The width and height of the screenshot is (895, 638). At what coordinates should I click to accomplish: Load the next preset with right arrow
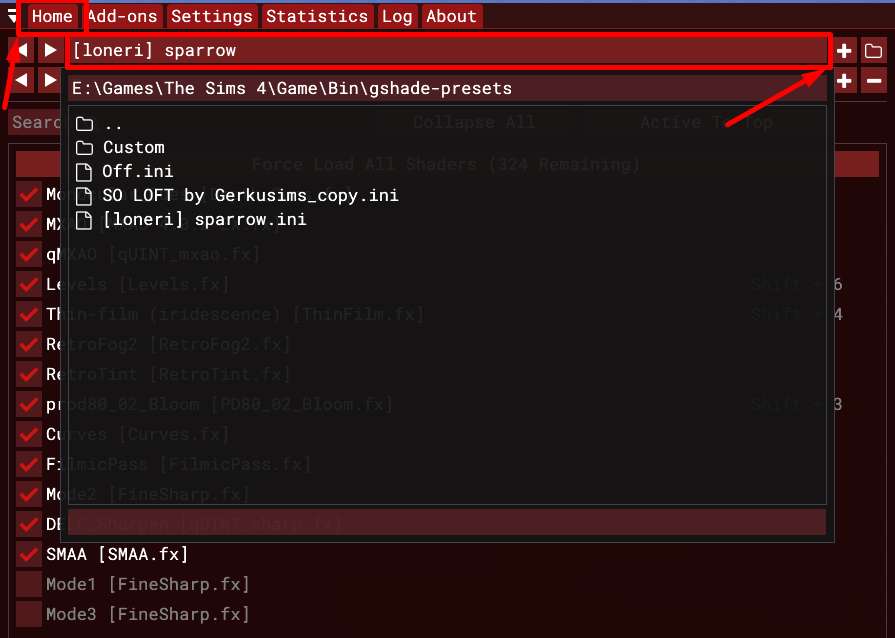pos(49,51)
